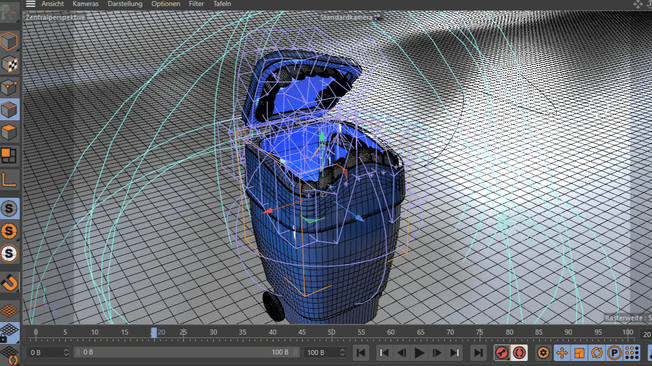Open the viewport hamburger menu
Viewport: 652px width, 366px height.
tap(30, 4)
